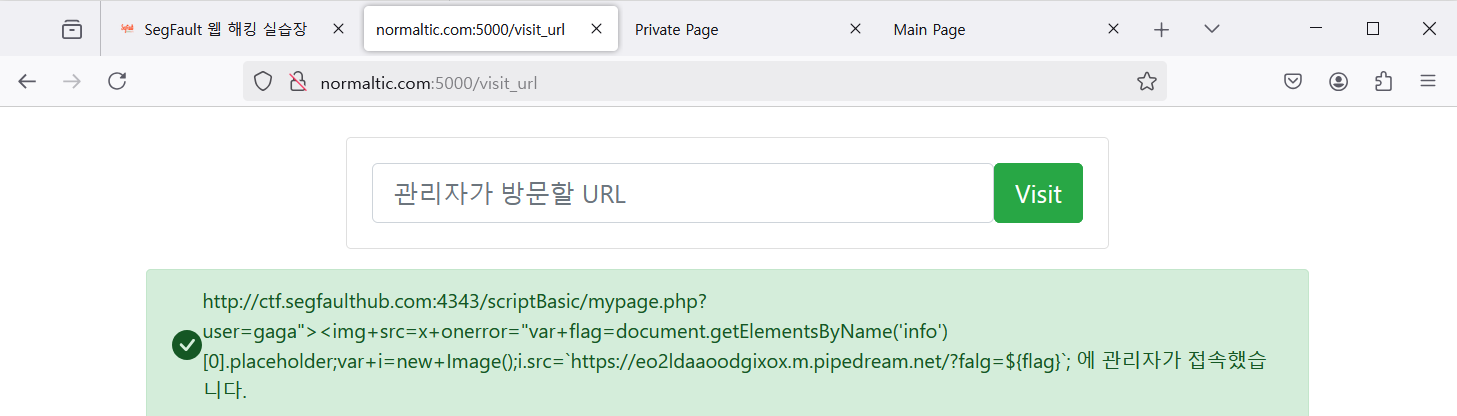Bookmark this page with star icon

[1146, 82]
